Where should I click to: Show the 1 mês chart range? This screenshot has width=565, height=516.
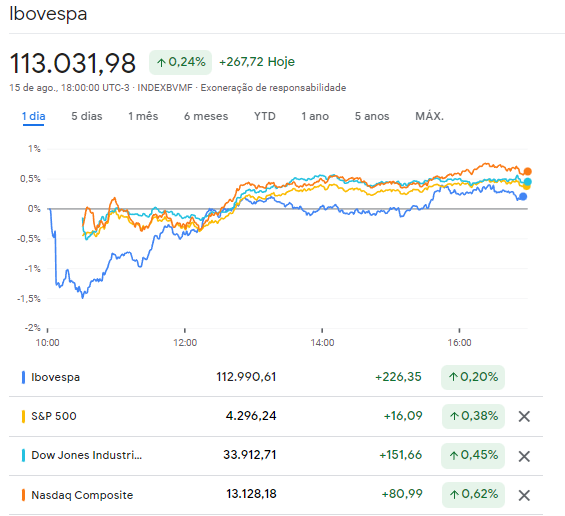pyautogui.click(x=143, y=116)
